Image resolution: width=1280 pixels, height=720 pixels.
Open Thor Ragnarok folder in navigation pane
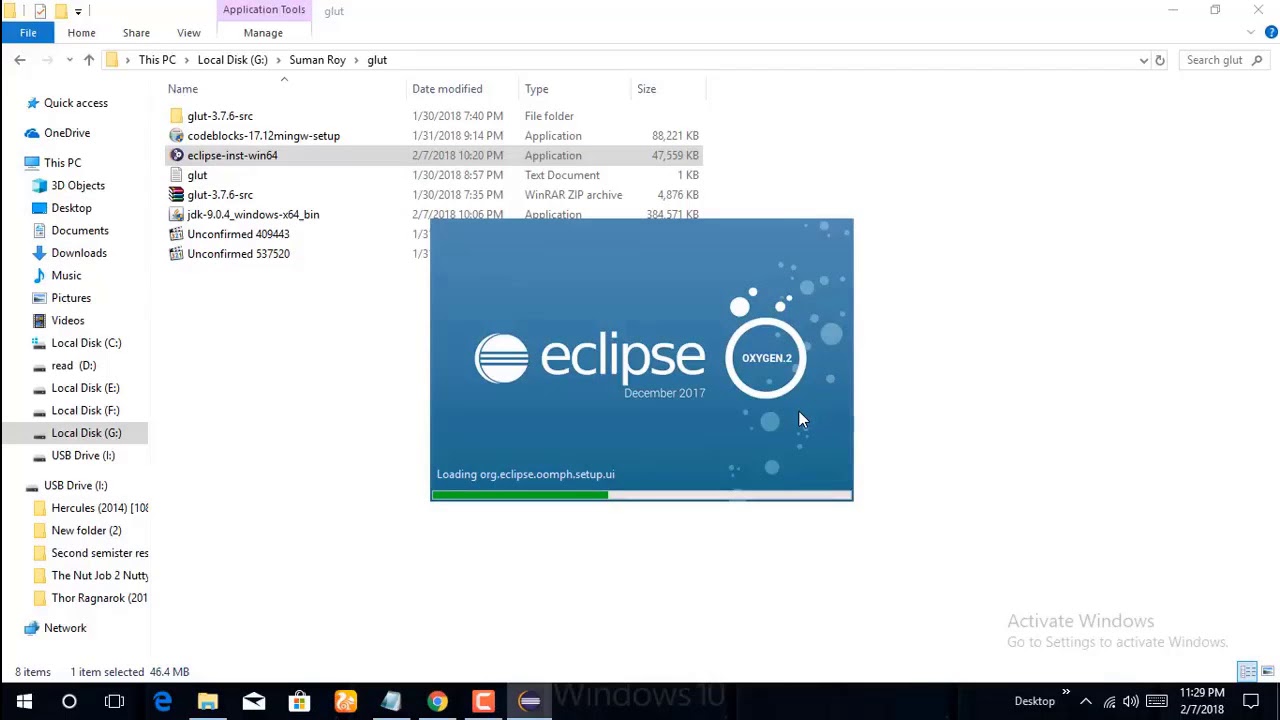tap(99, 598)
